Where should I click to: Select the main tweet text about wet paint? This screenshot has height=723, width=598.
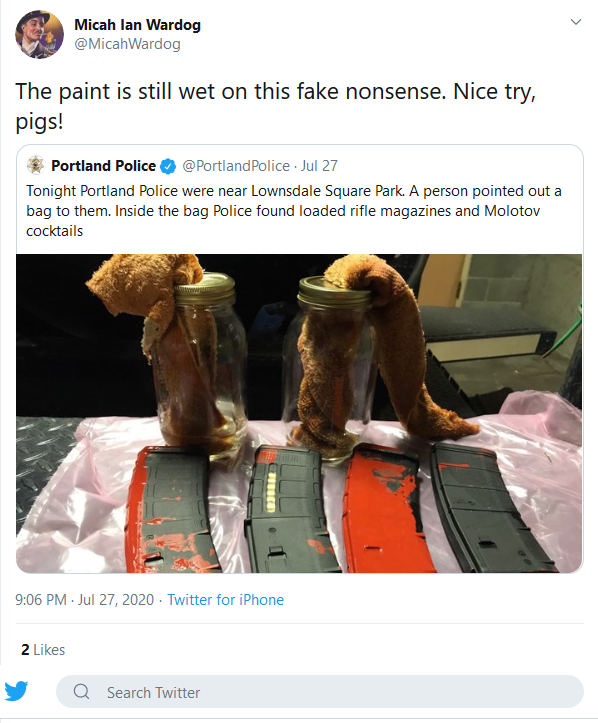click(x=276, y=106)
